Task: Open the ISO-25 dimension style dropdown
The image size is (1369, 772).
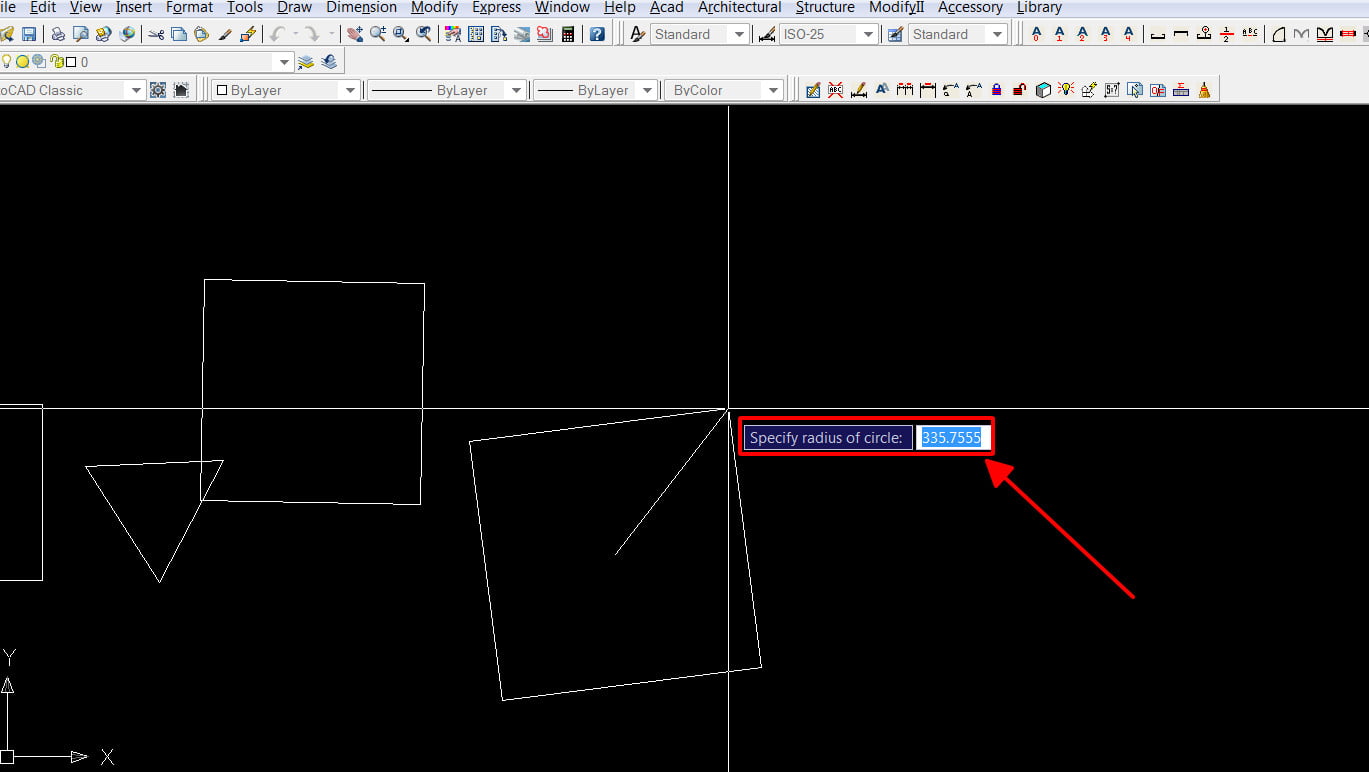Action: [868, 34]
